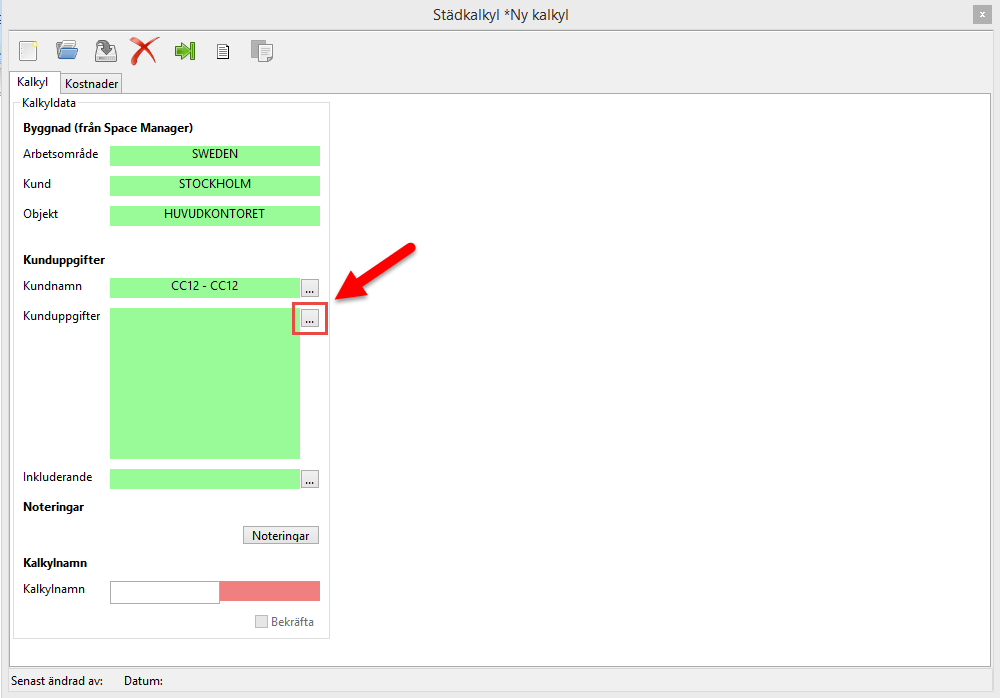1000x698 pixels.
Task: Click the red Kalkylnamn field segment
Action: [x=269, y=591]
